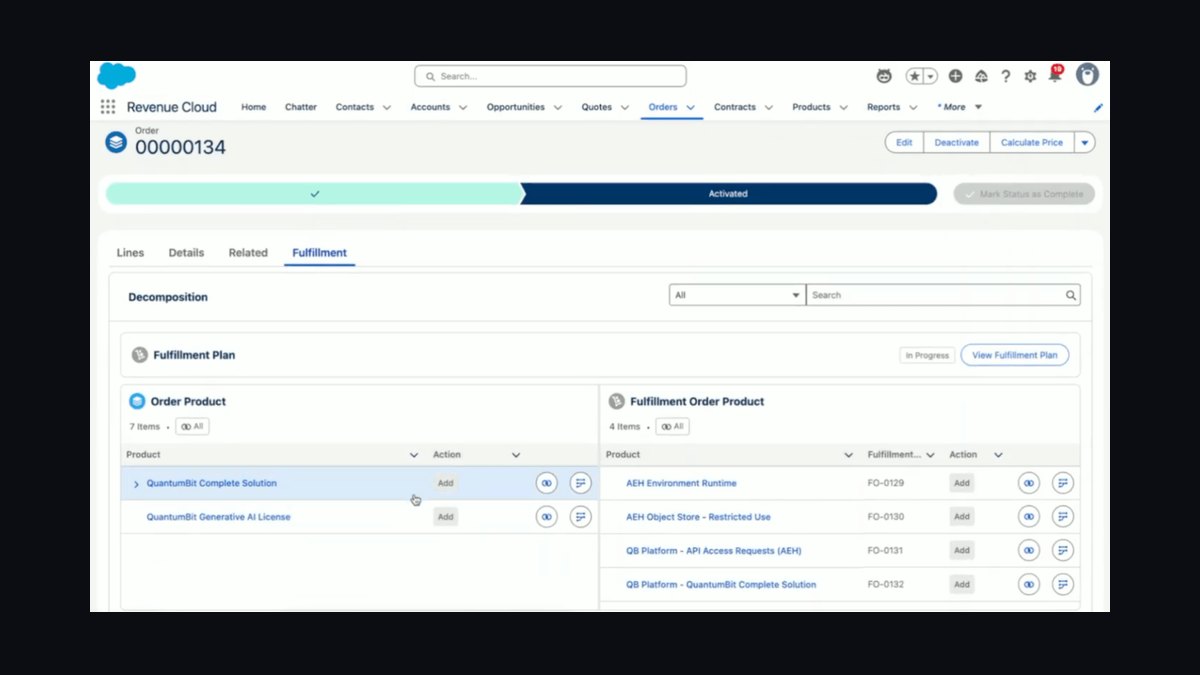Open the Accounts tab dropdown chevron
Viewport: 1200px width, 675px height.
(462, 107)
